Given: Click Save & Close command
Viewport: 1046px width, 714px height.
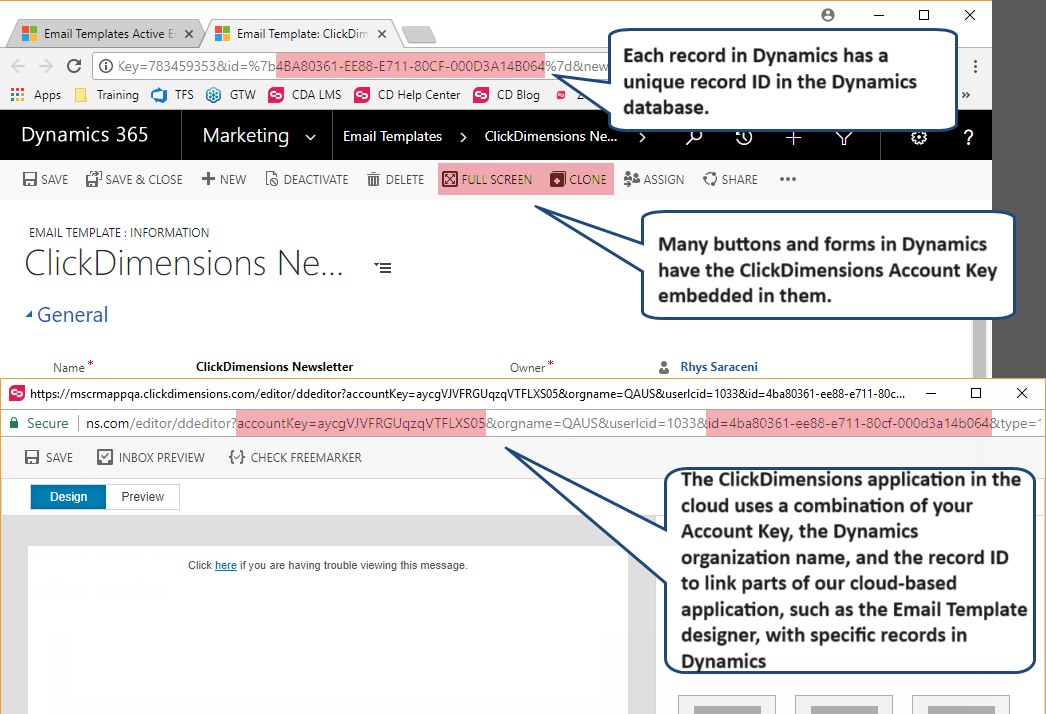Looking at the screenshot, I should 134,180.
